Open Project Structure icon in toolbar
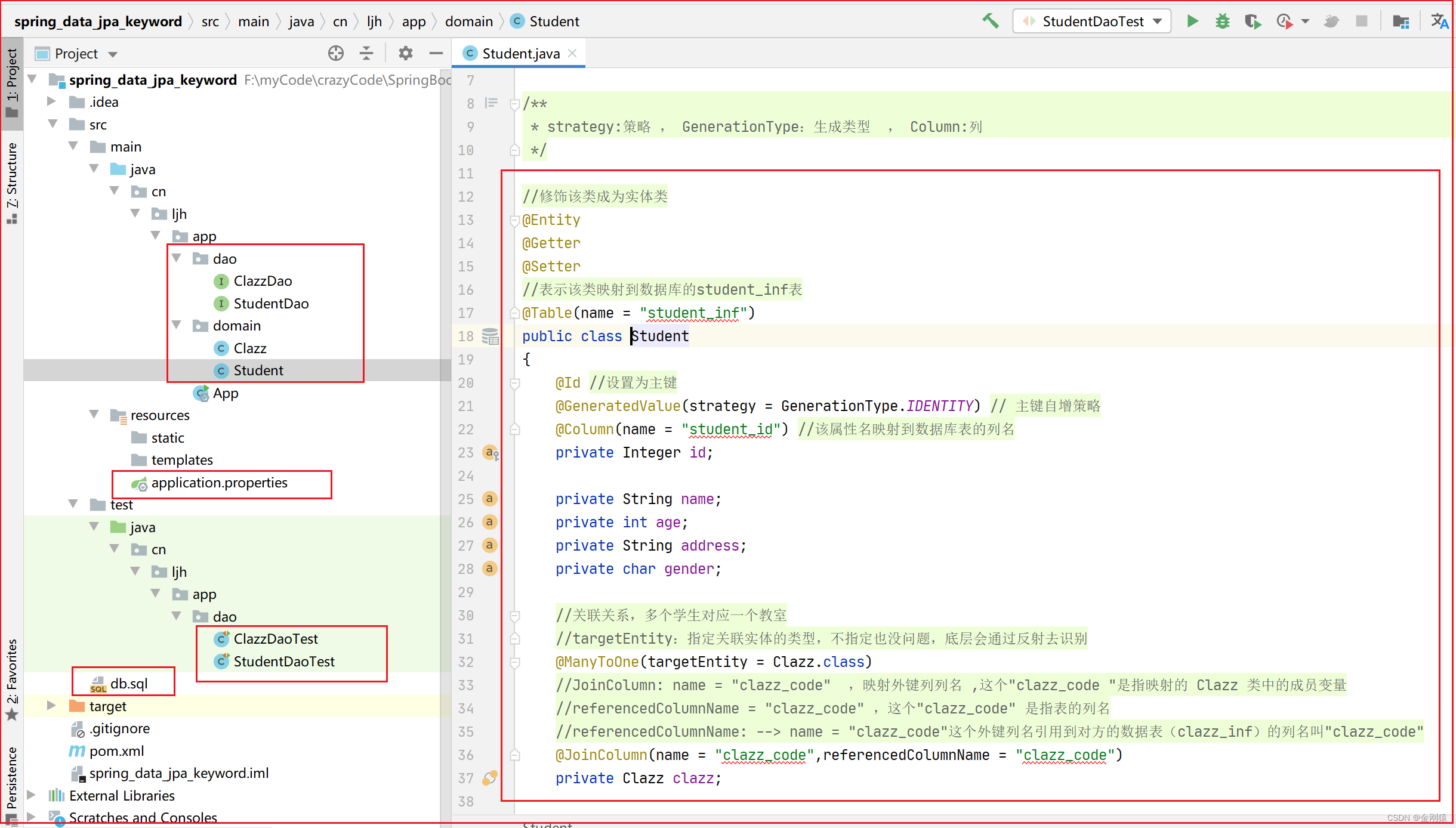This screenshot has width=1456, height=828. (1401, 21)
